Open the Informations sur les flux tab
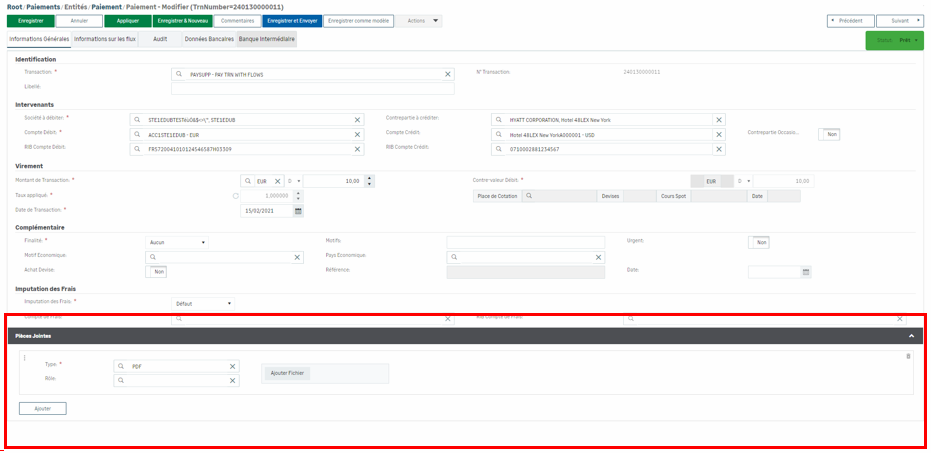Screen dimensions: 931x453 105,39
